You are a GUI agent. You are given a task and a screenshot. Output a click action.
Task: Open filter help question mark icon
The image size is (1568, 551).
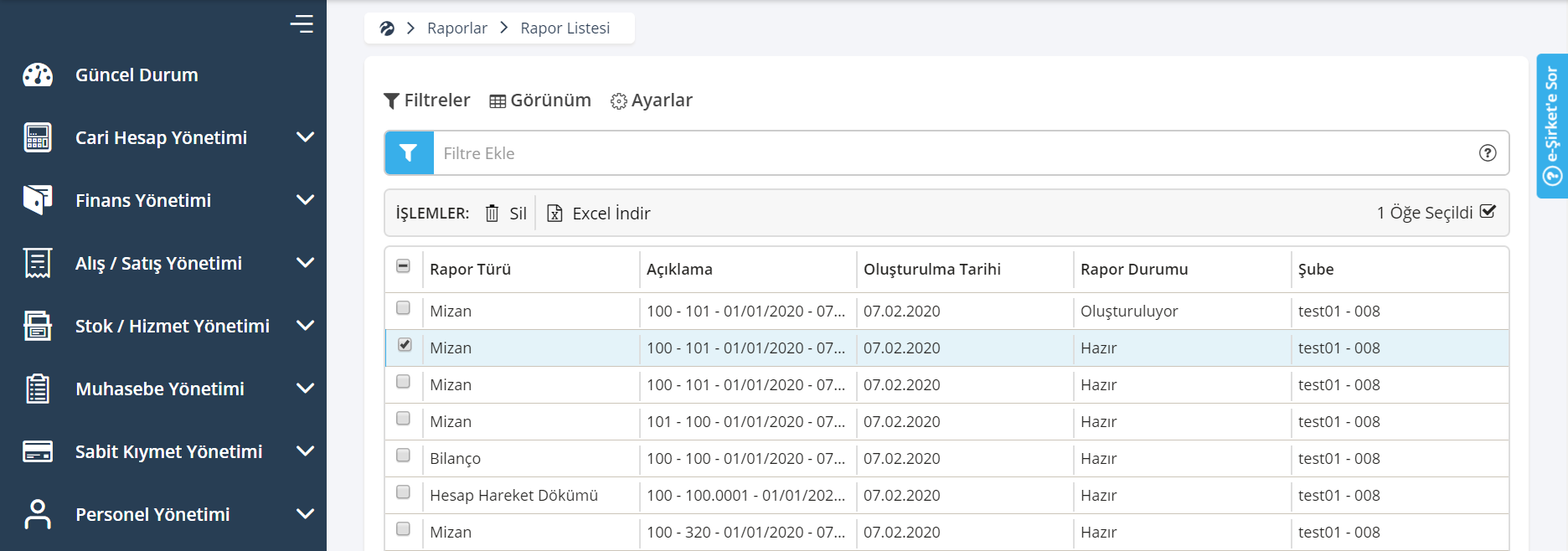(x=1488, y=153)
